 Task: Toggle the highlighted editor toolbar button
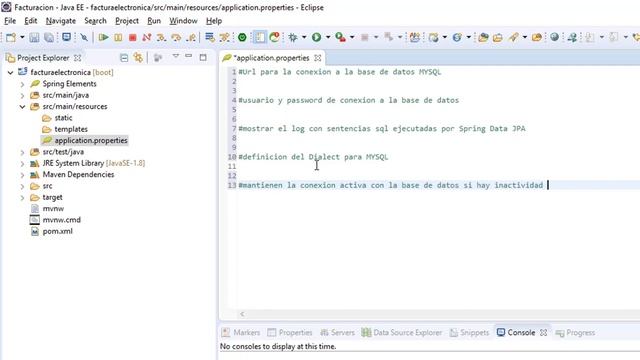260,38
